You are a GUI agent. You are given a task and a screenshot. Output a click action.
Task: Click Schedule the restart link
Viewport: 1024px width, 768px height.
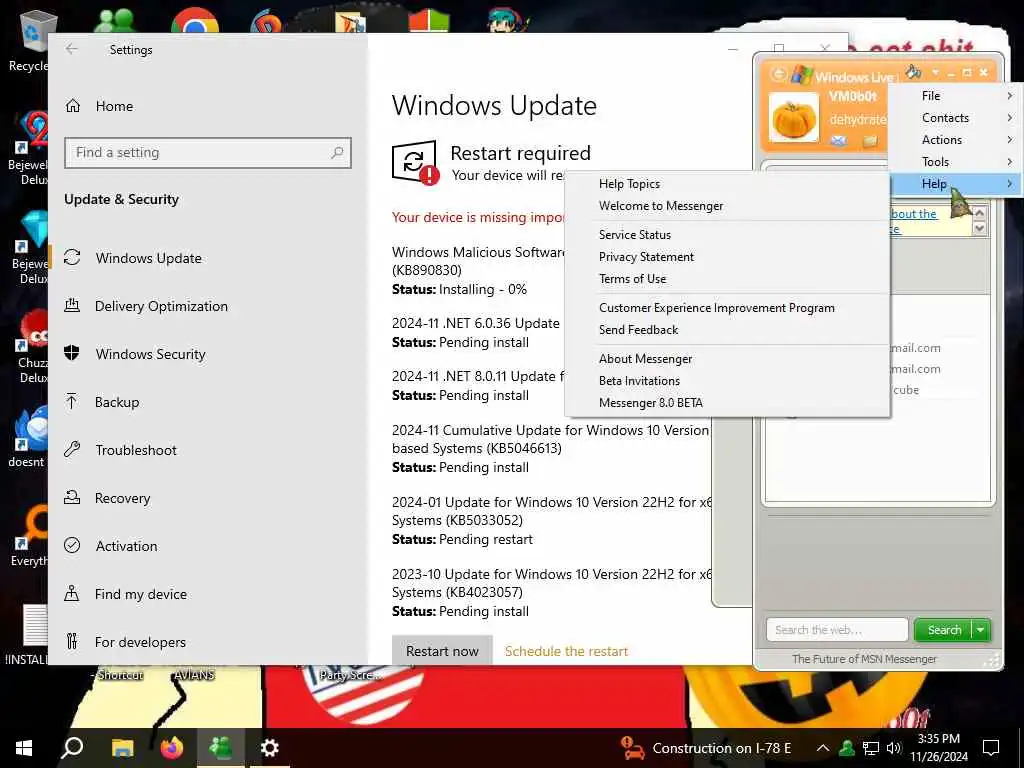(x=566, y=651)
